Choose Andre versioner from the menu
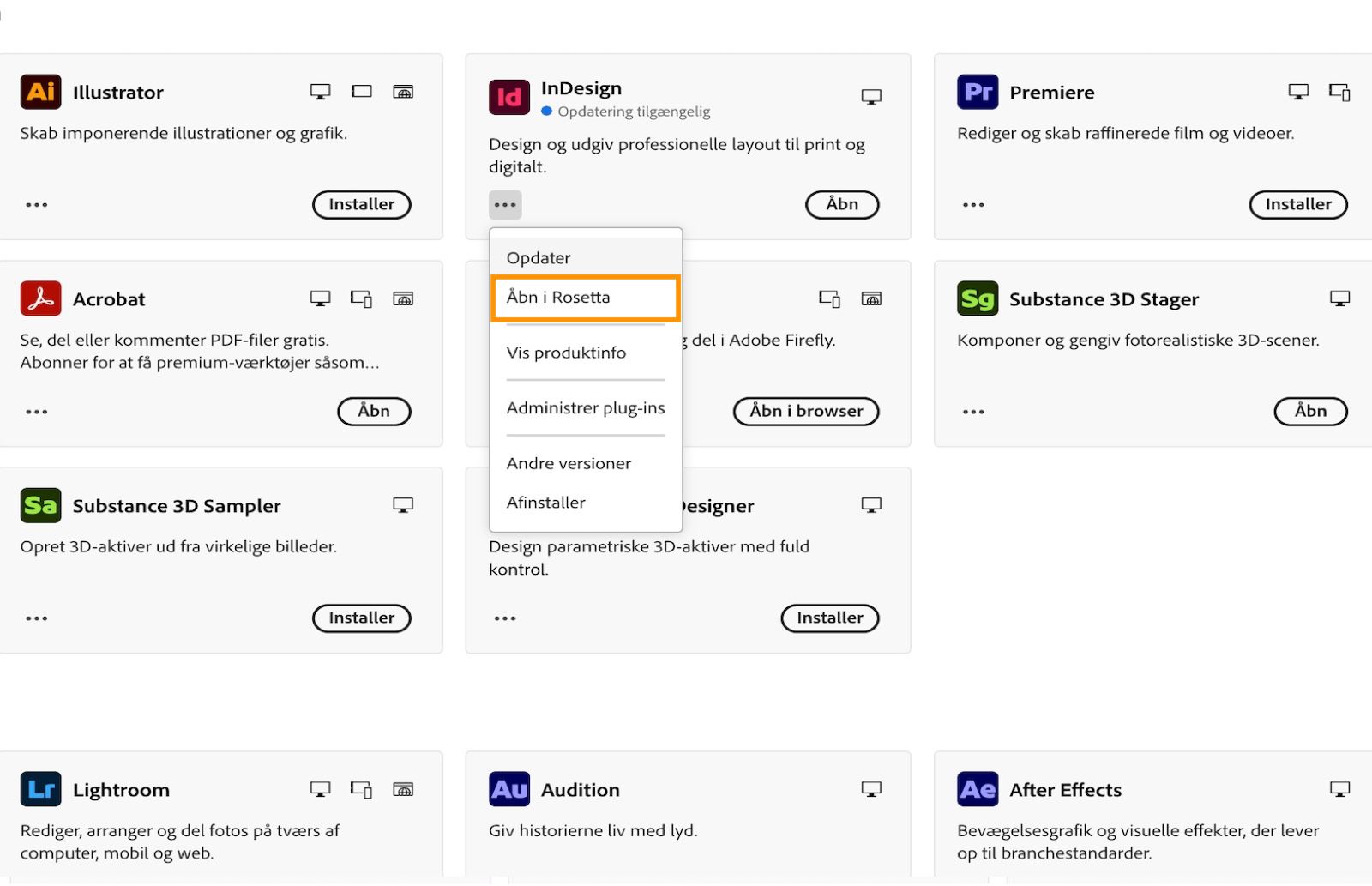 click(586, 463)
